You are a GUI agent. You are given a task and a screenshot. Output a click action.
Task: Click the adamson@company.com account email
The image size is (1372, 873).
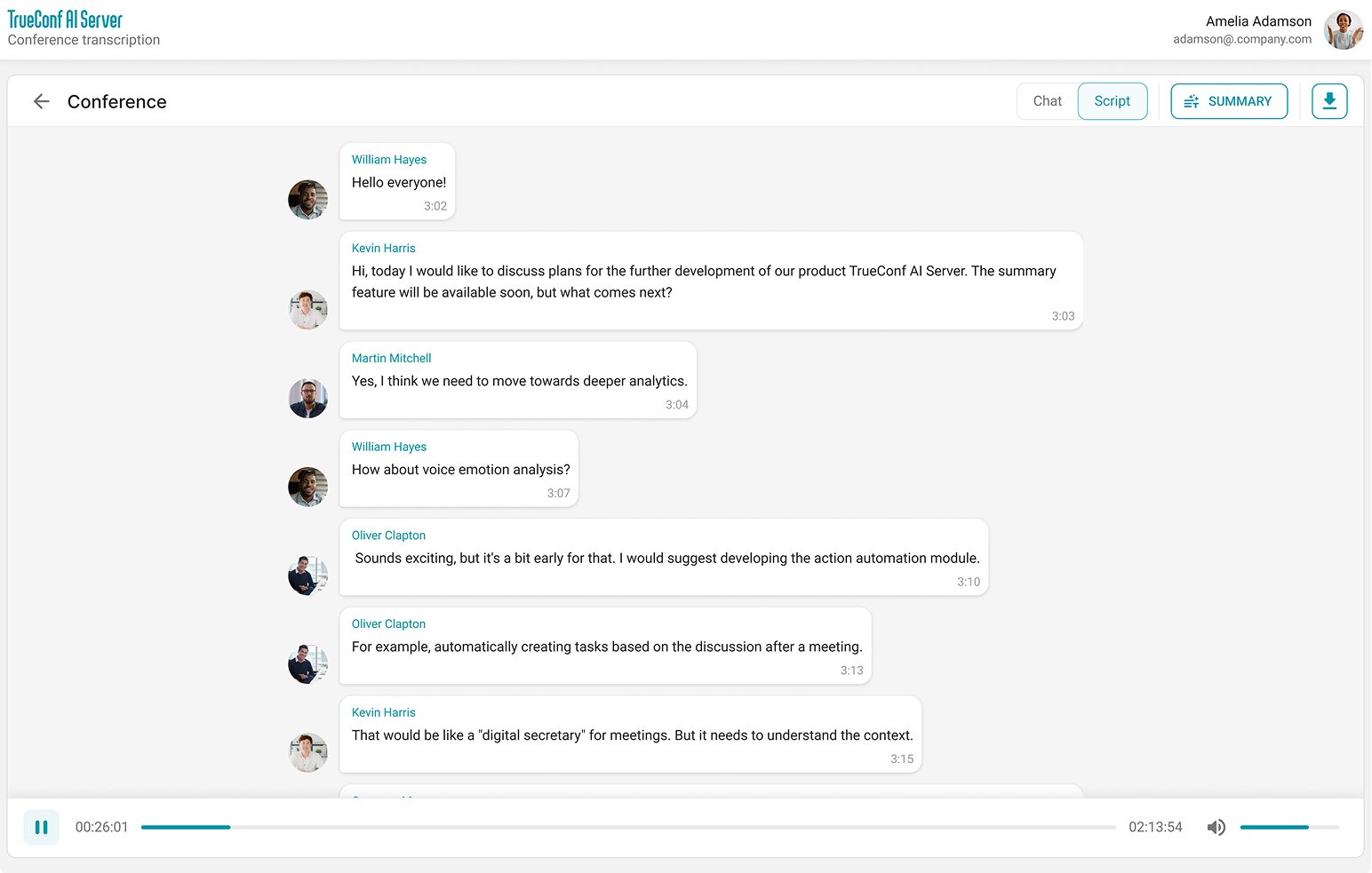(1241, 39)
